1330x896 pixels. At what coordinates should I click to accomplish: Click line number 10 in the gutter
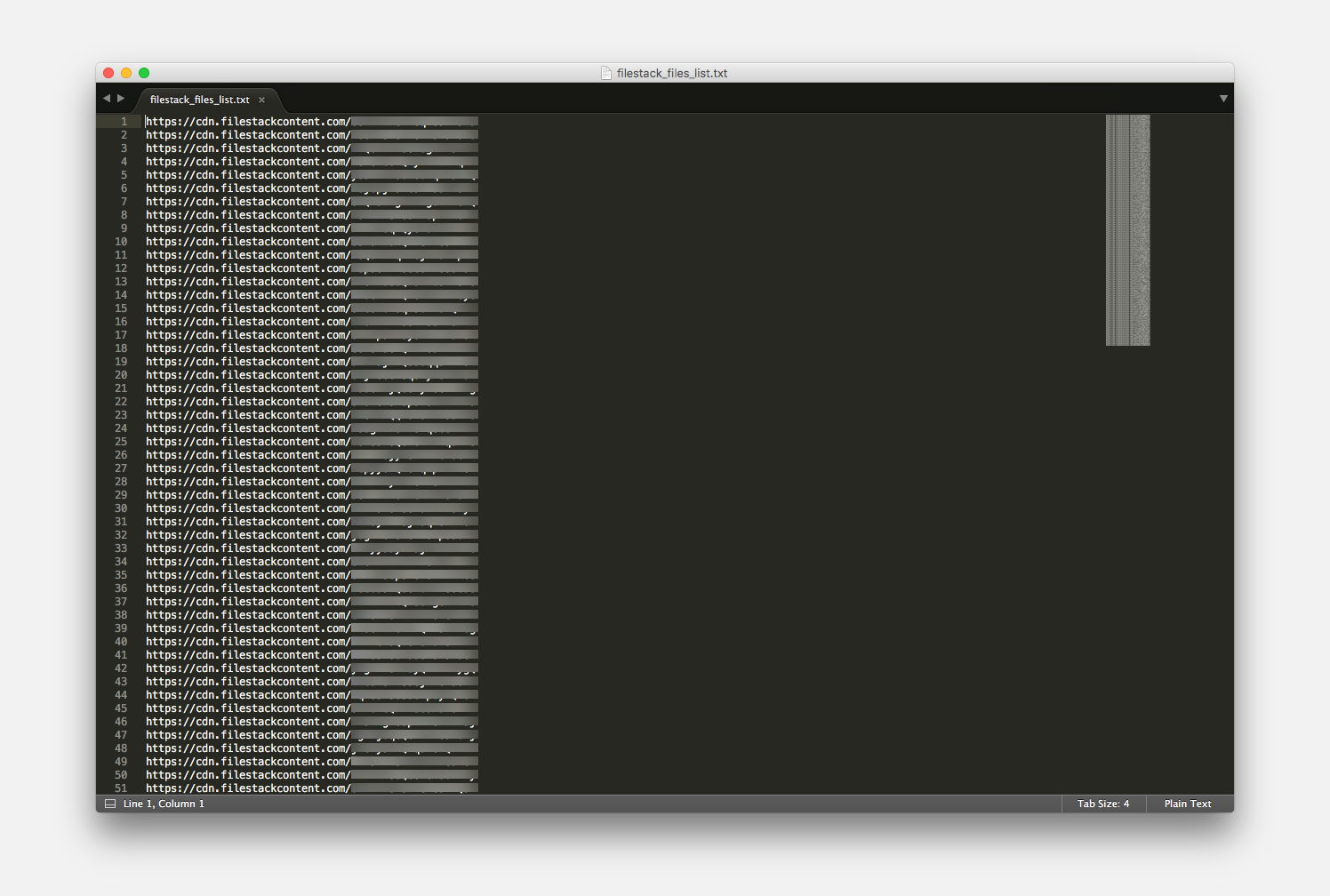click(x=121, y=241)
